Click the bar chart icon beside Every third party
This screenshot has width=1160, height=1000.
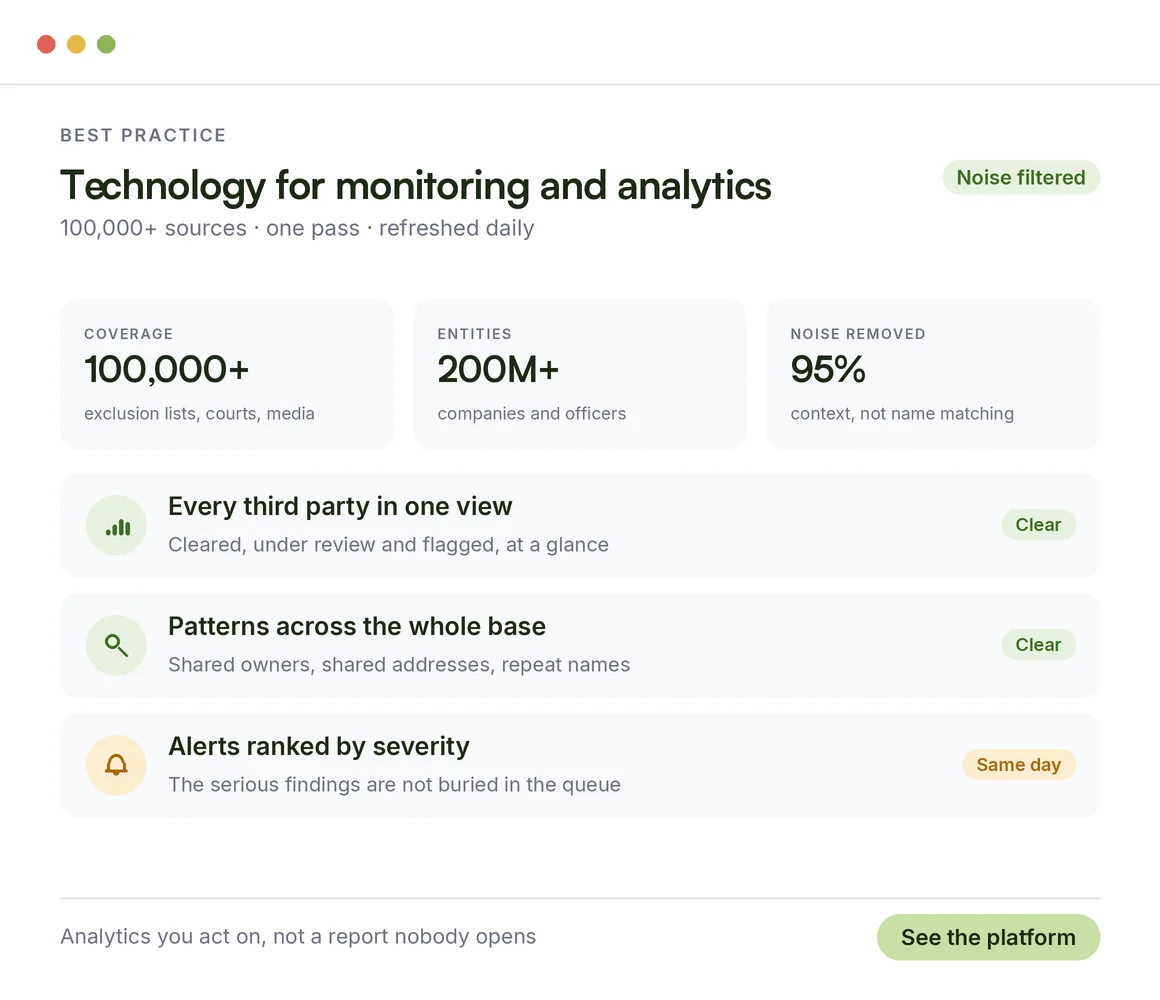117,526
